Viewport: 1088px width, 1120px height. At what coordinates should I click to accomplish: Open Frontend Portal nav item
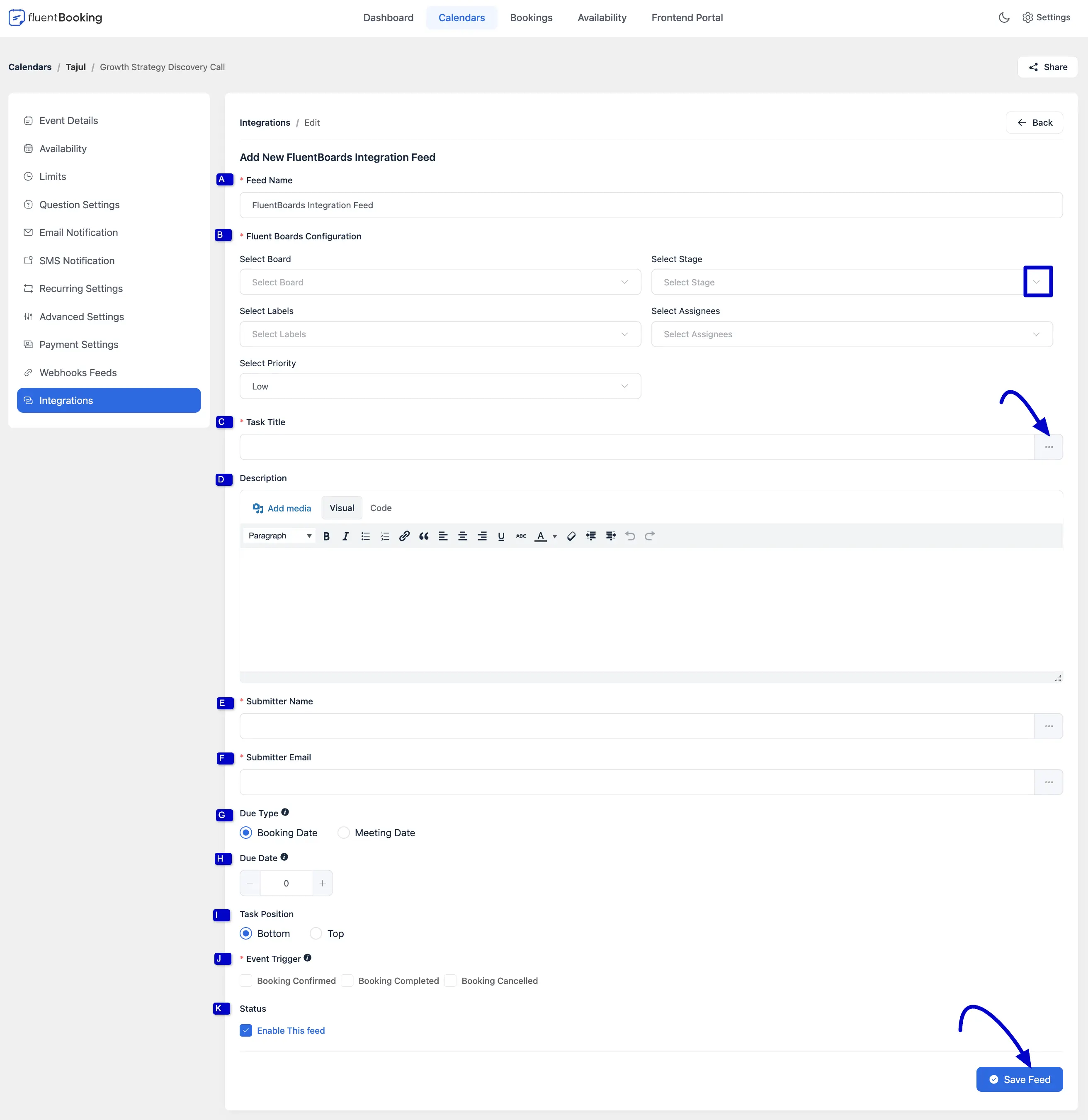click(687, 18)
